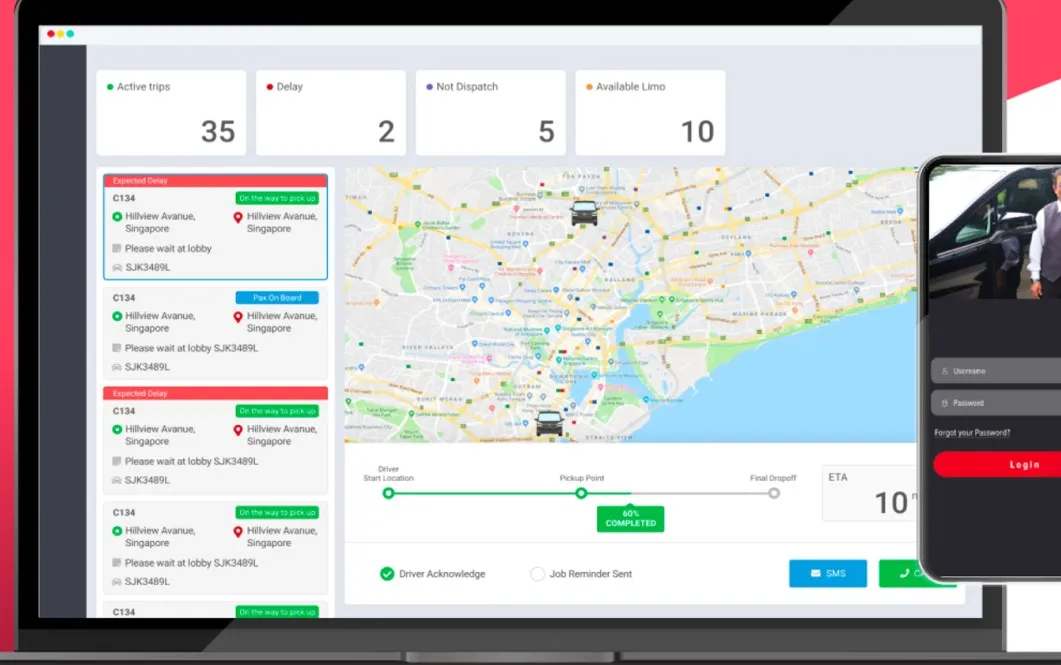
Task: Click the Expected Delay banner on the highlighted card
Action: [x=215, y=181]
